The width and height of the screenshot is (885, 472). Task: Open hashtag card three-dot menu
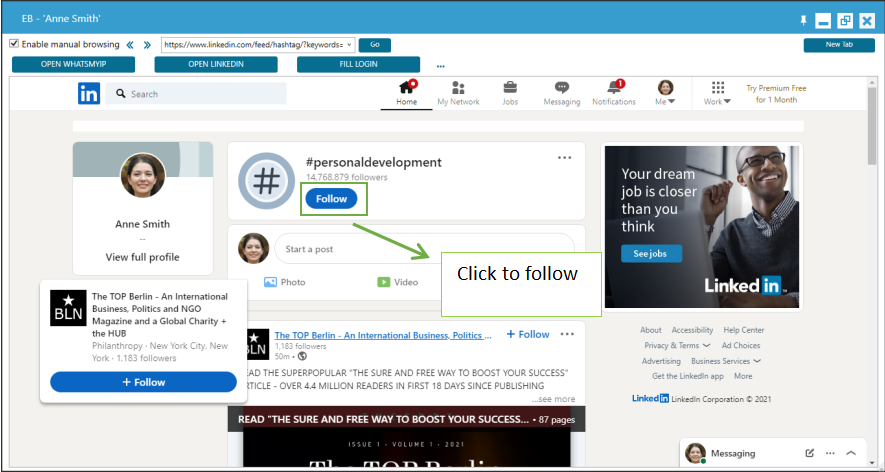pyautogui.click(x=564, y=158)
